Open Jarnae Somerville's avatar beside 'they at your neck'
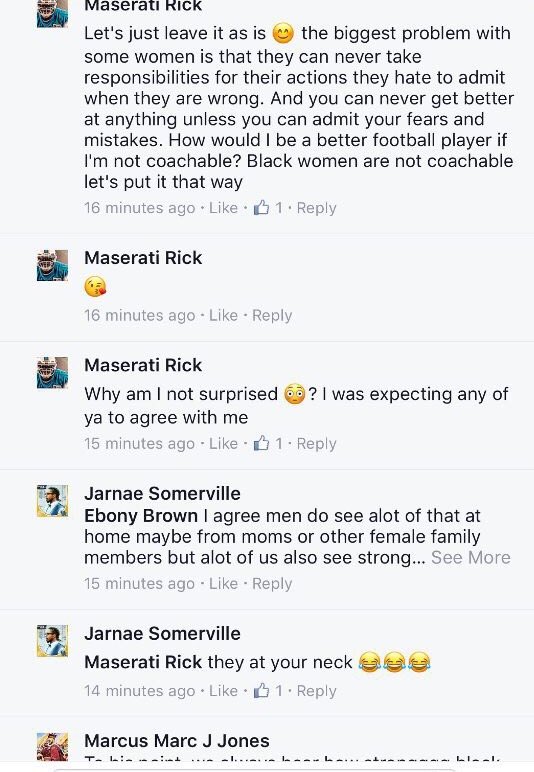 coord(52,641)
